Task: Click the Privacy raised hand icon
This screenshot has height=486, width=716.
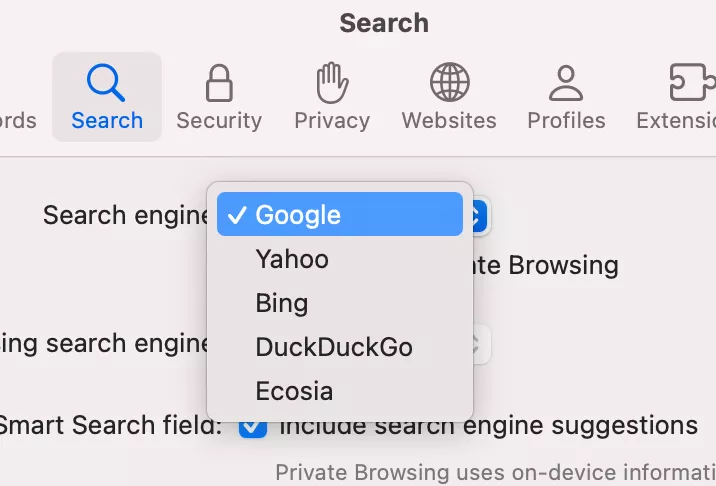Action: pyautogui.click(x=332, y=83)
